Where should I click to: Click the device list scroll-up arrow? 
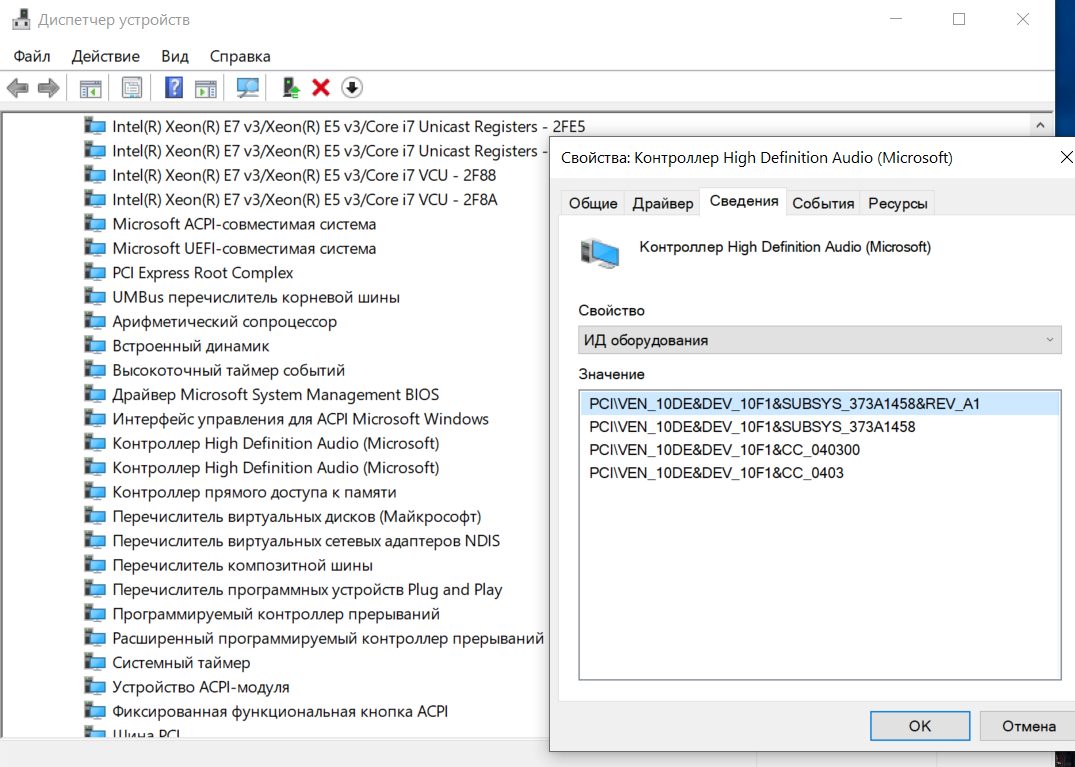pyautogui.click(x=1040, y=126)
